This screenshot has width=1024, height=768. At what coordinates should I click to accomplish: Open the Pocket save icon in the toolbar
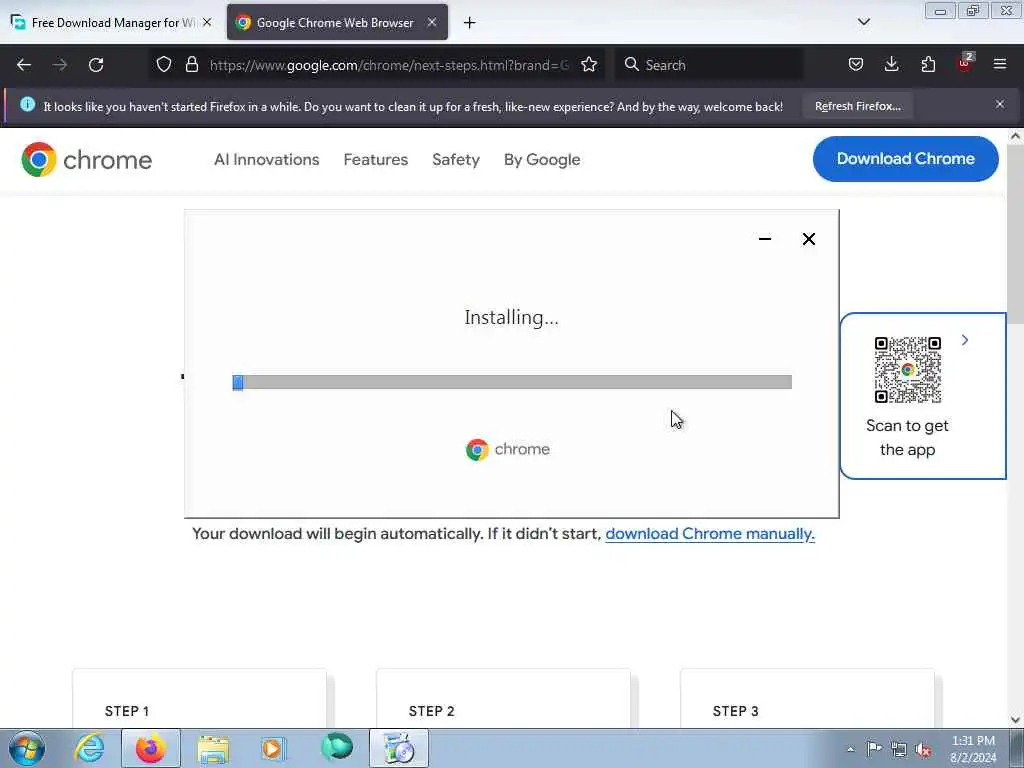(856, 64)
